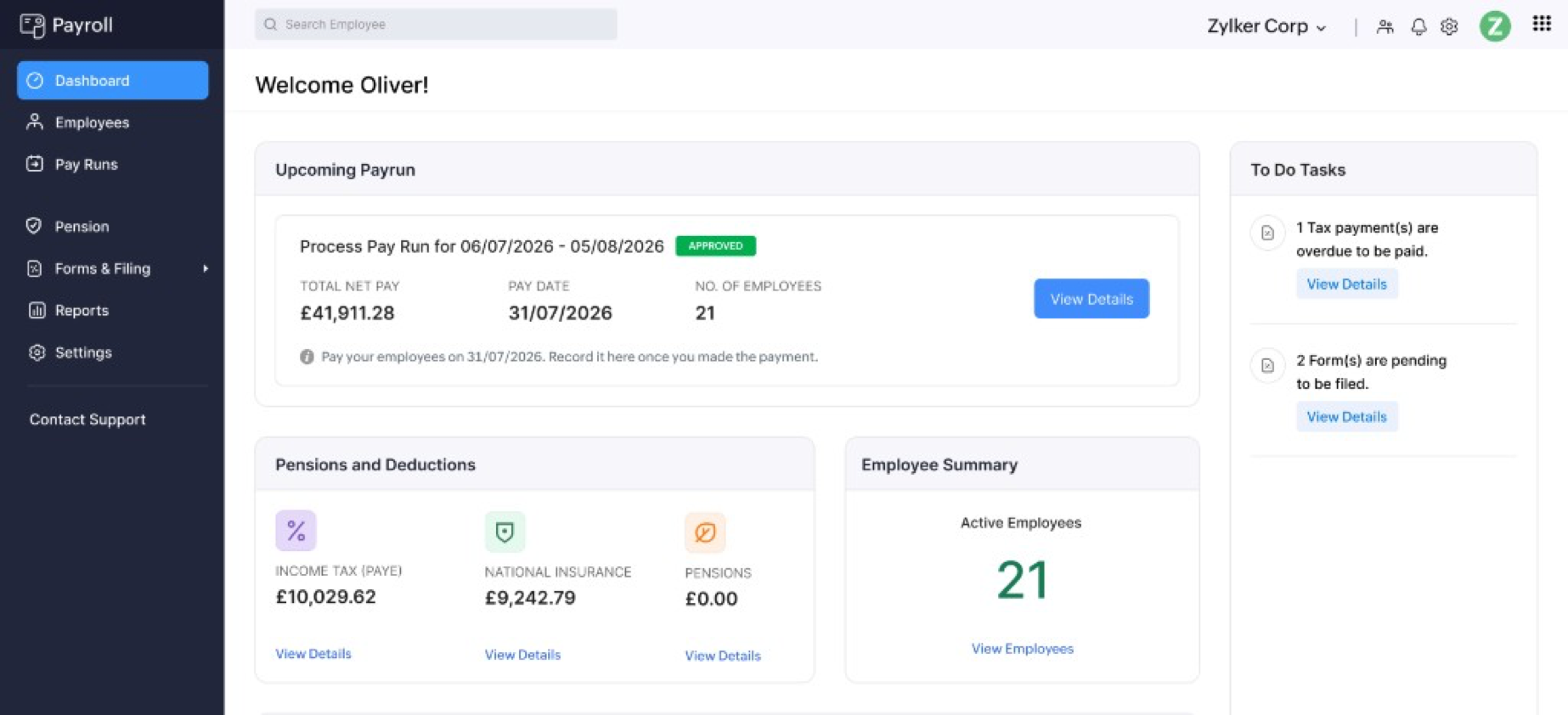
Task: Open the Zylker Corp organization dropdown
Action: click(1266, 26)
